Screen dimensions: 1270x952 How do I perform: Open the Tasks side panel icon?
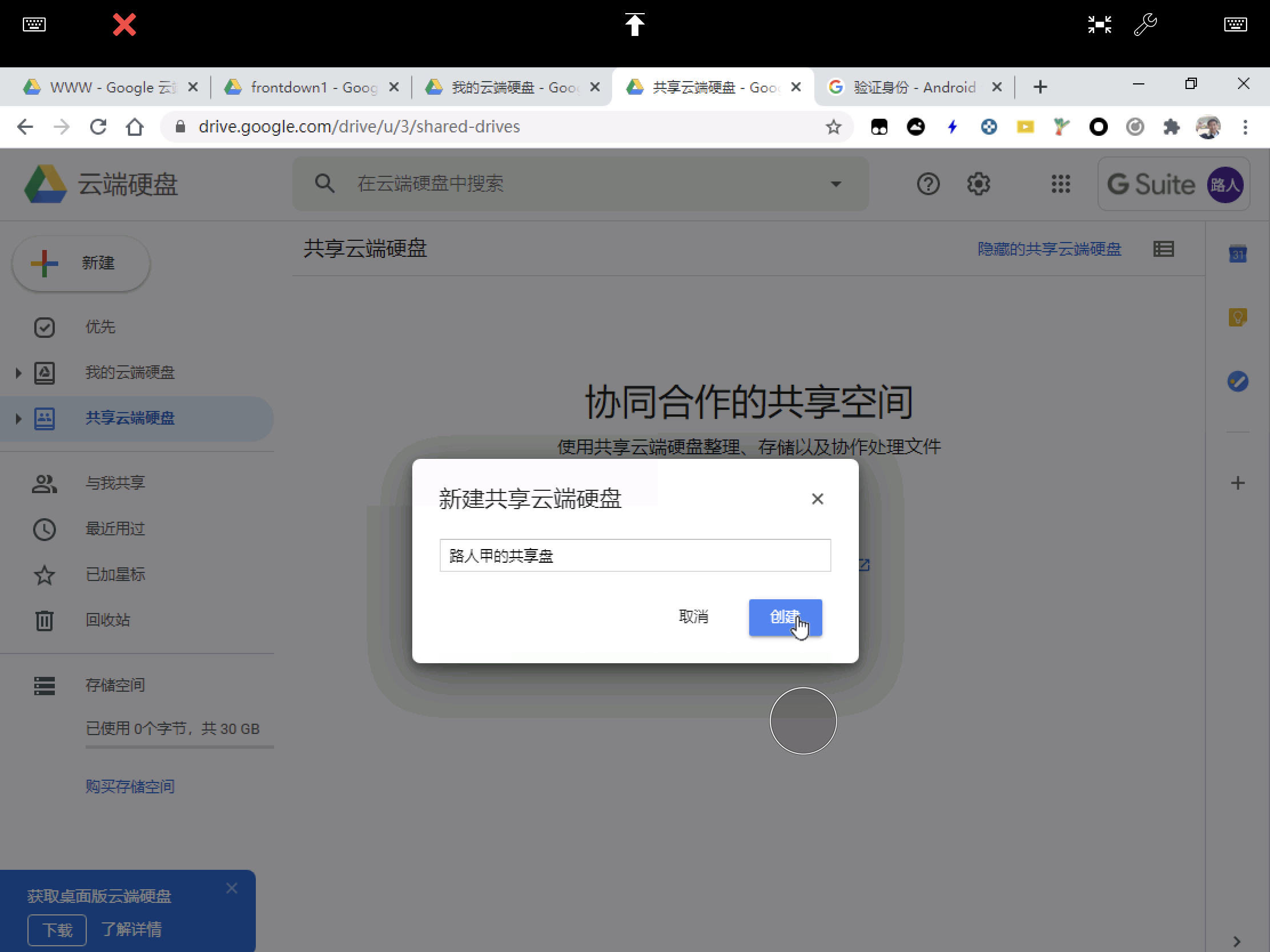1237,381
